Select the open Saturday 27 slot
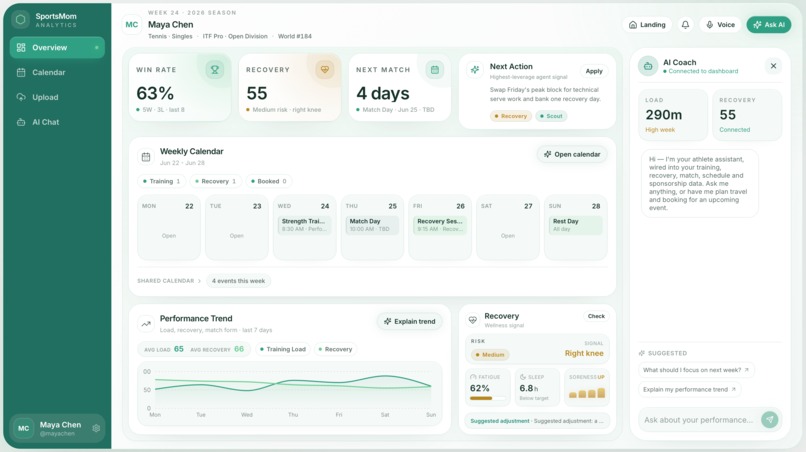Viewport: 806px width, 452px height. click(x=508, y=228)
